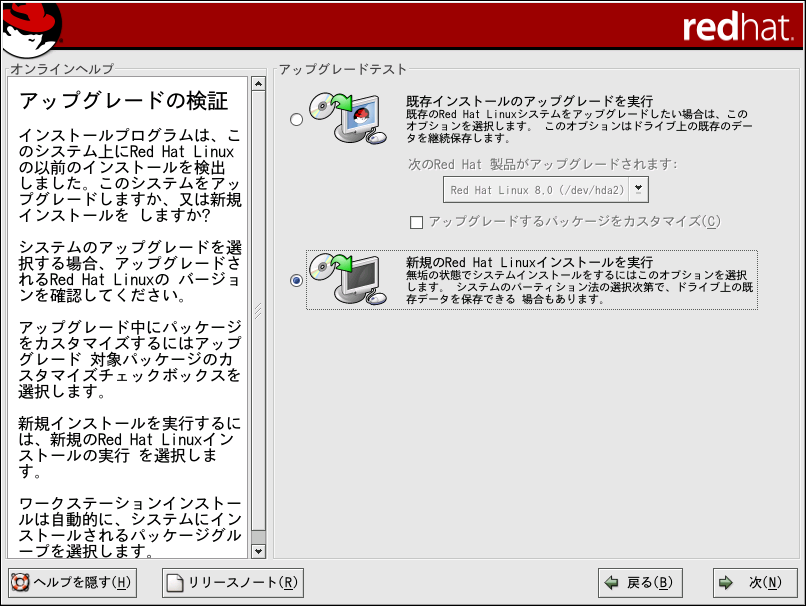Click the redhat wordmark in the header
Screen dimensions: 806x606
[x=738, y=27]
